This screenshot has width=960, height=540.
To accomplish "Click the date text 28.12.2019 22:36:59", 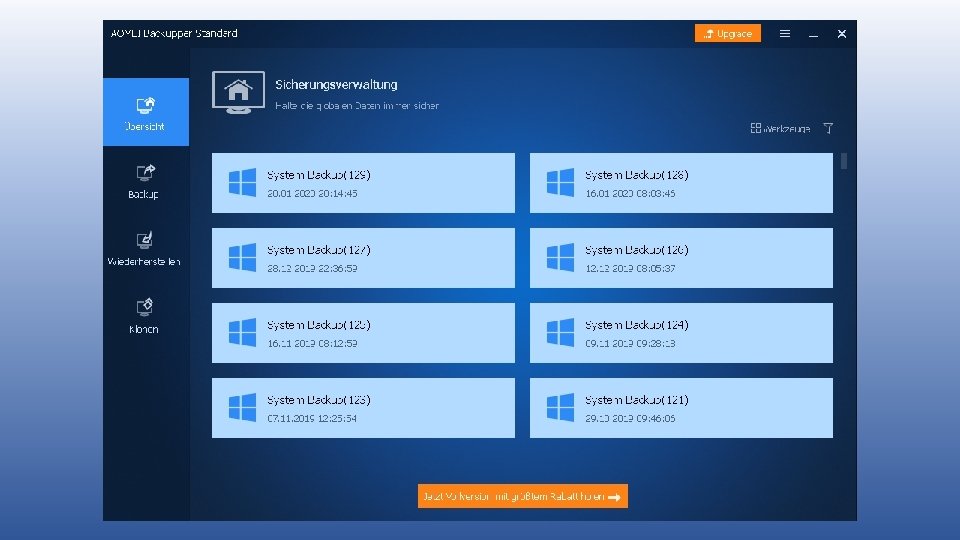I will pos(312,268).
